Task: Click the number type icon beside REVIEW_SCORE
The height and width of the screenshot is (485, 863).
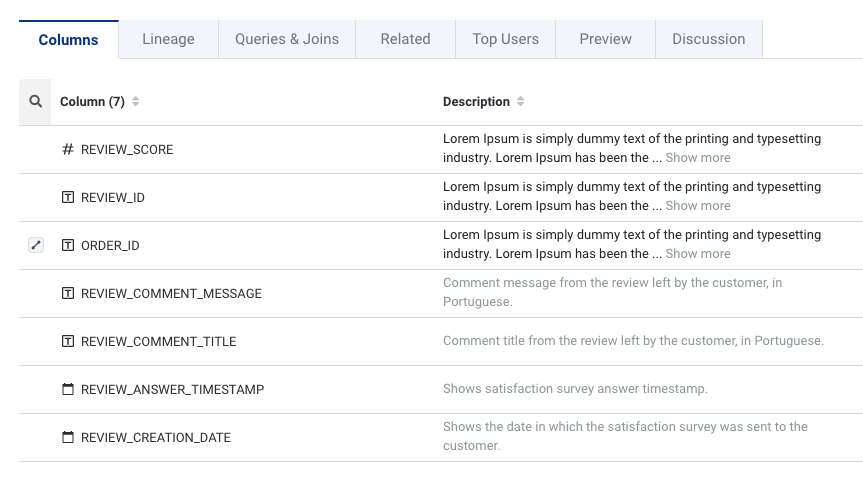Action: [68, 150]
